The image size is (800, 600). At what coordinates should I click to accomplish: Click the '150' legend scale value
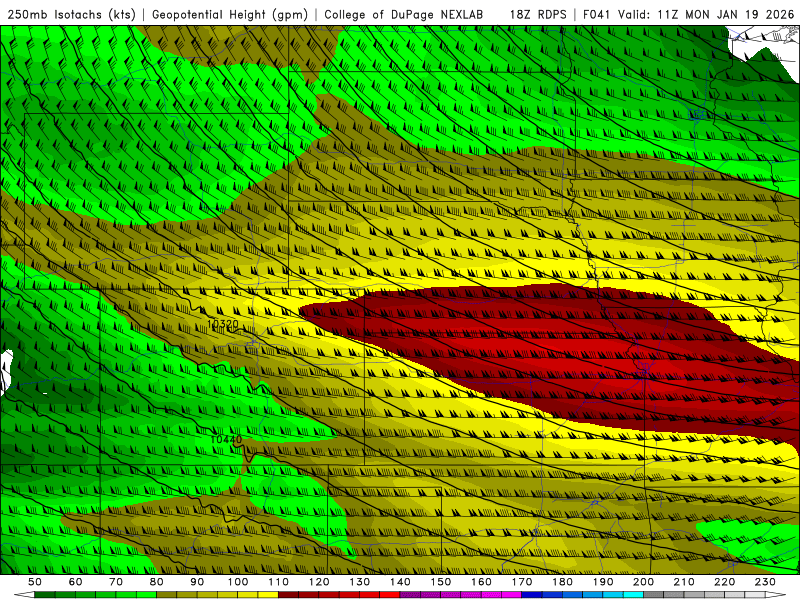440,582
